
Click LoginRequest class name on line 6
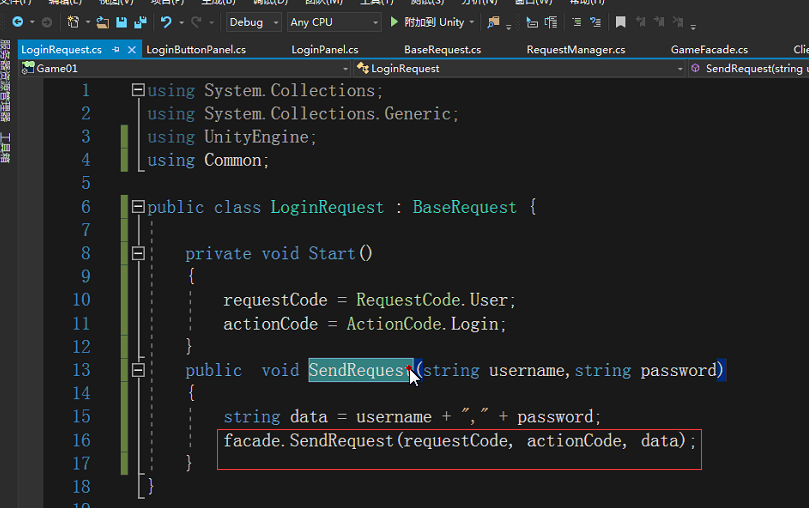click(327, 207)
